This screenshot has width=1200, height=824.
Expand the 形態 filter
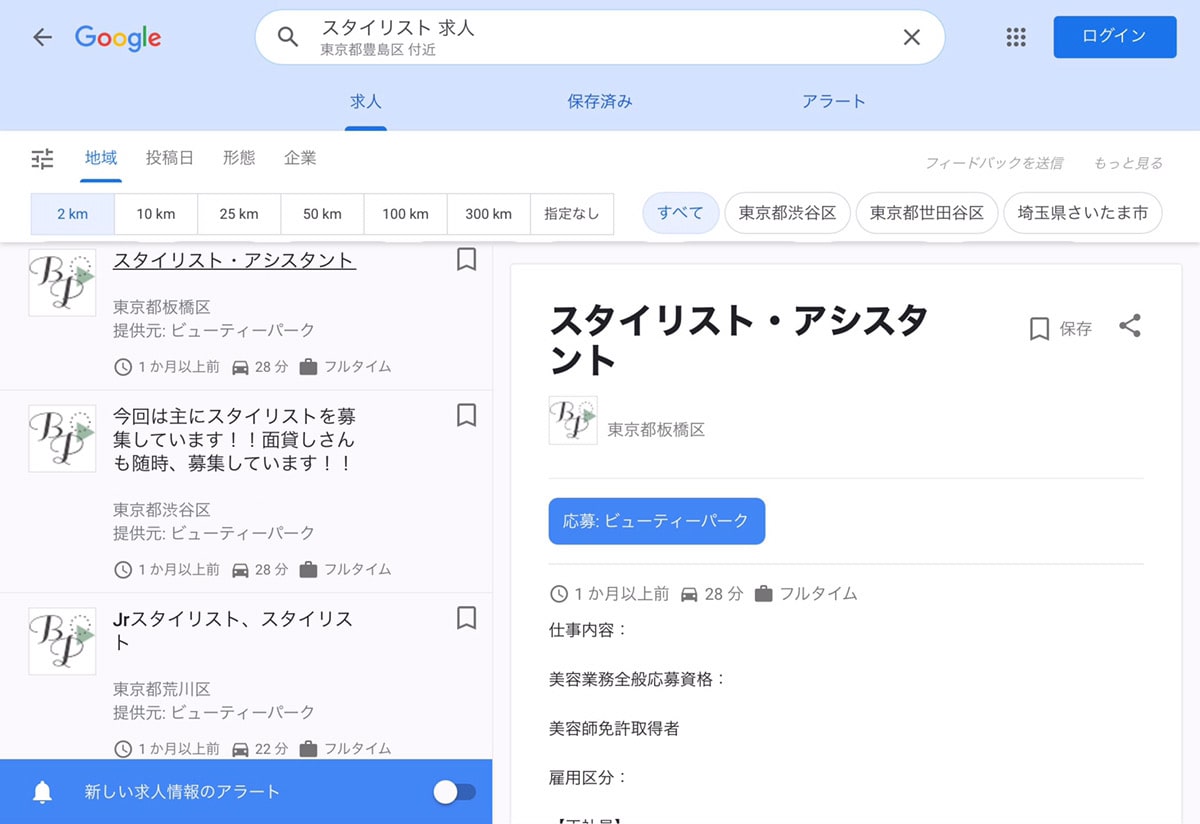coord(239,158)
